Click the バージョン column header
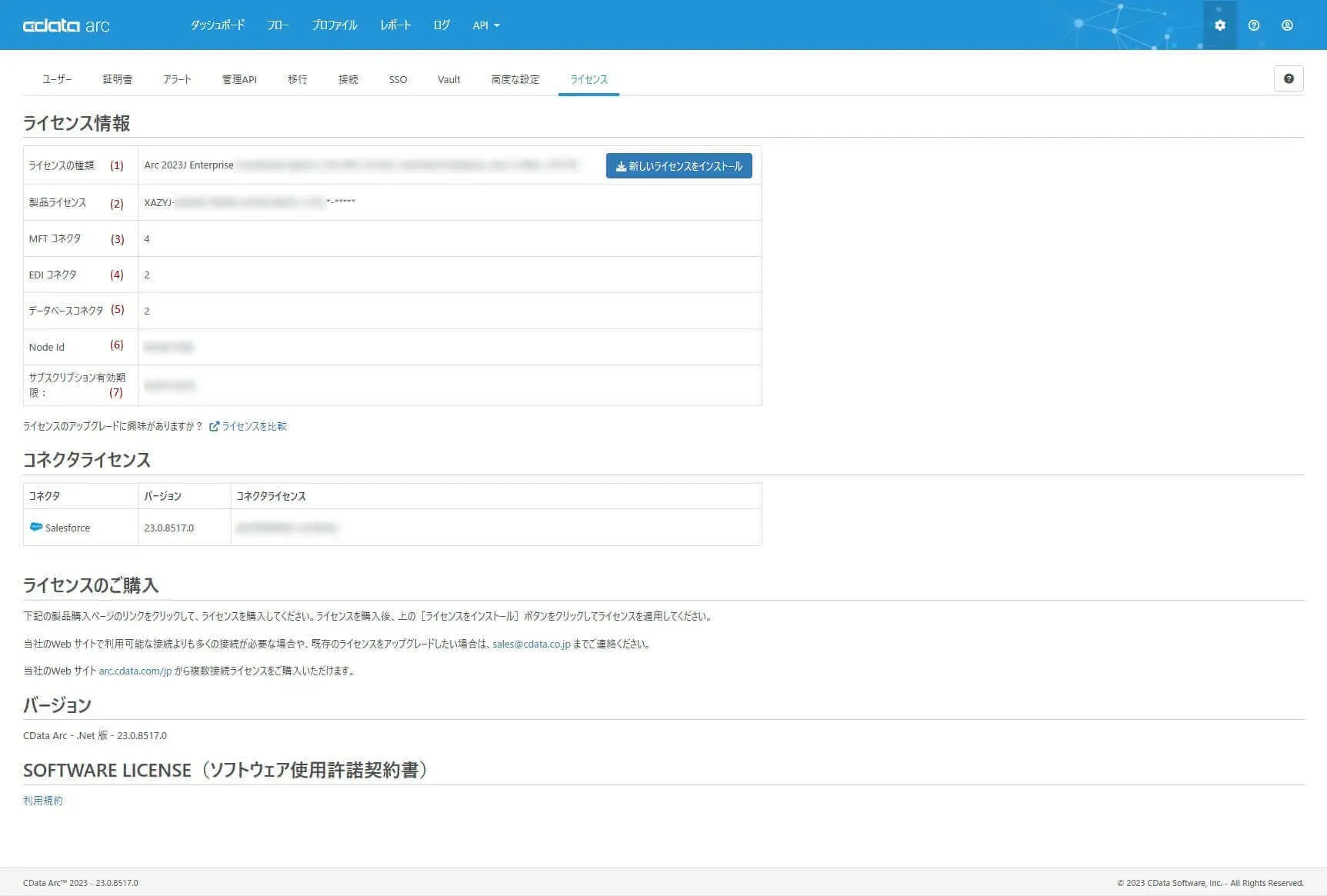 tap(162, 496)
